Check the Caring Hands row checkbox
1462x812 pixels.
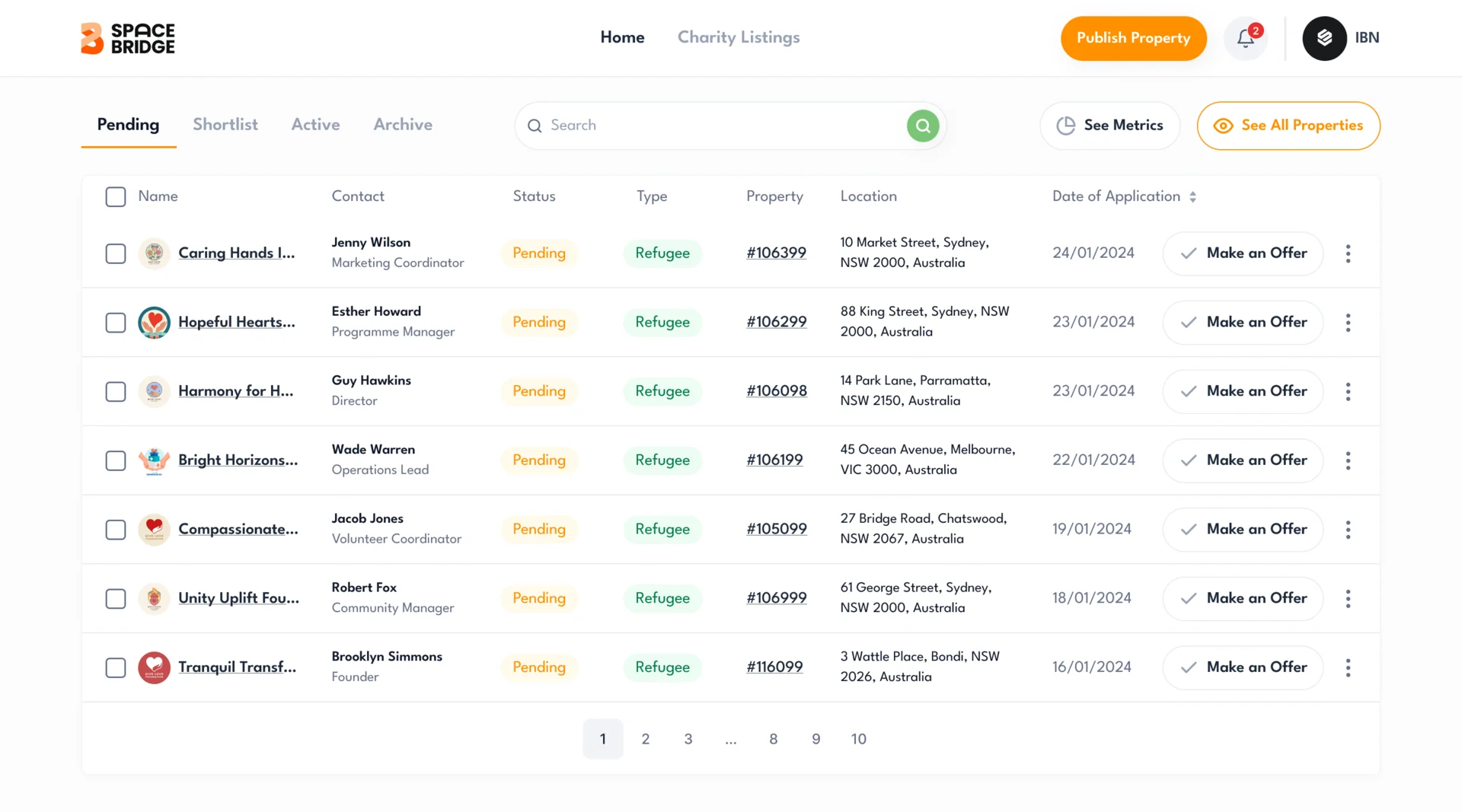pos(116,253)
